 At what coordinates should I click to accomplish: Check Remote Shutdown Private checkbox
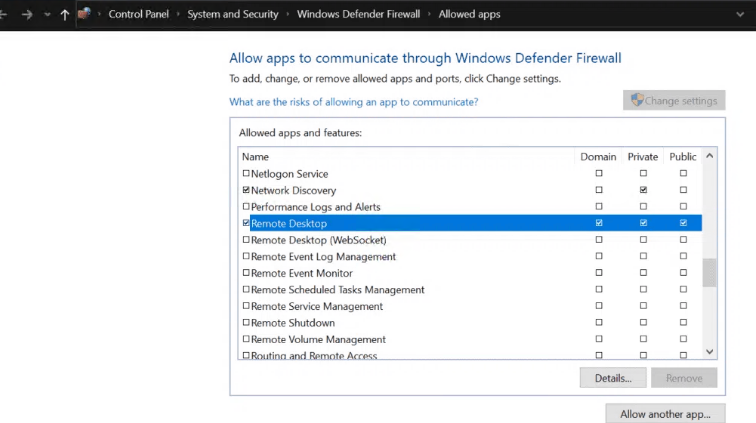tap(643, 322)
